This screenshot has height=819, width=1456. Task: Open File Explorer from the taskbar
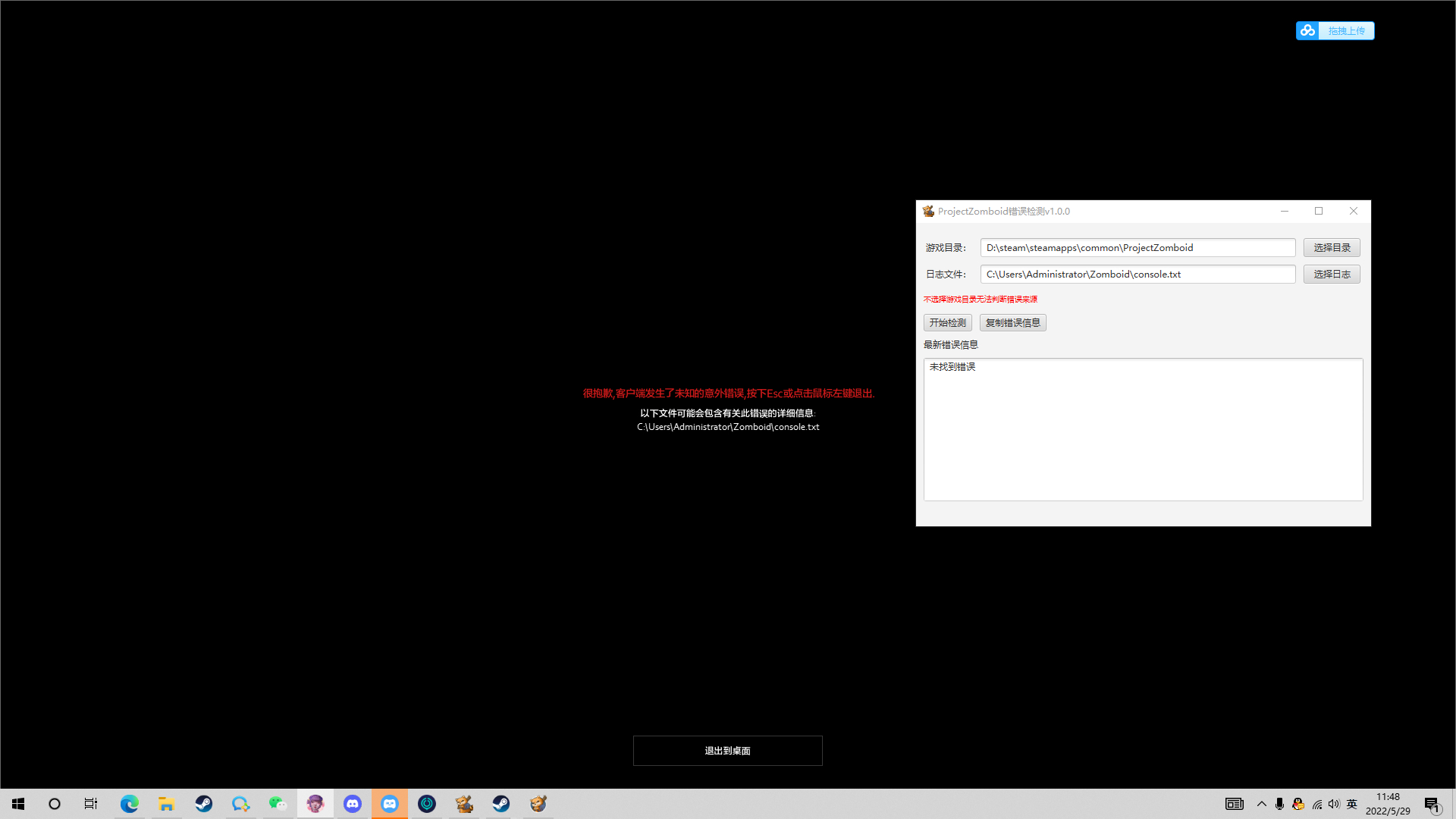[x=167, y=804]
